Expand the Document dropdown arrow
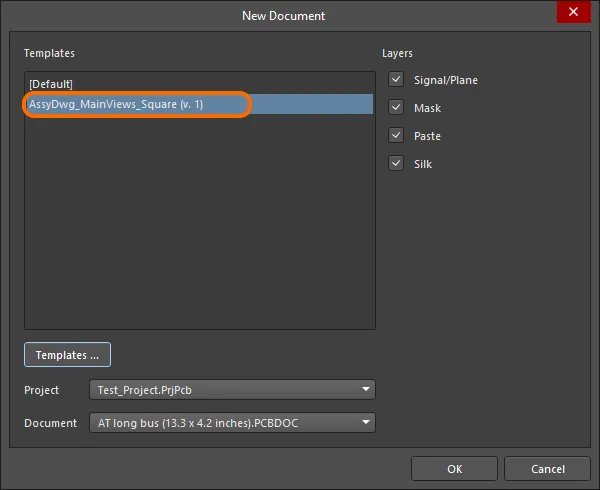The width and height of the screenshot is (600, 490). pos(366,422)
